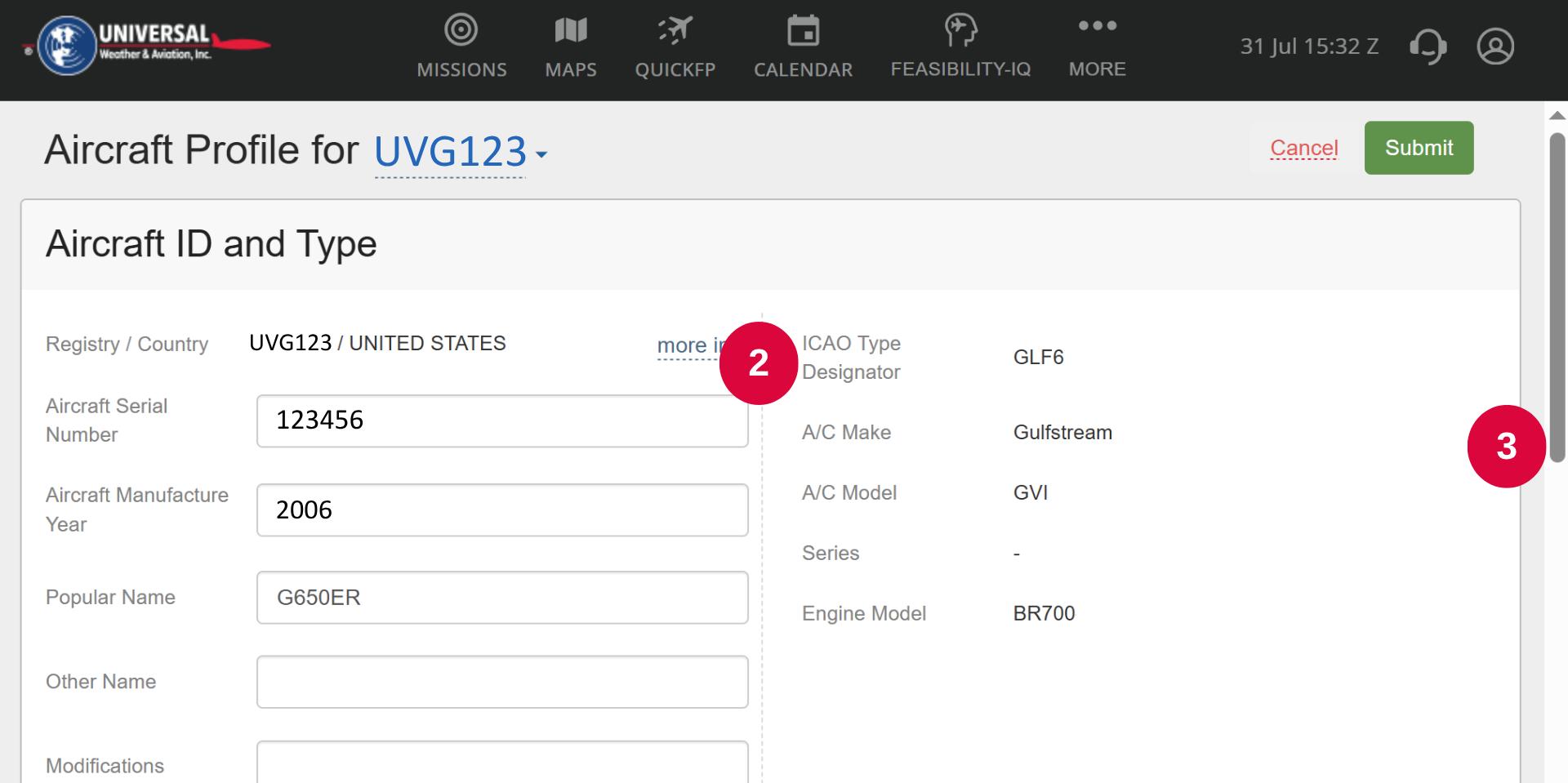Image resolution: width=1568 pixels, height=783 pixels.
Task: Click the QuickFP airplane icon
Action: (675, 30)
